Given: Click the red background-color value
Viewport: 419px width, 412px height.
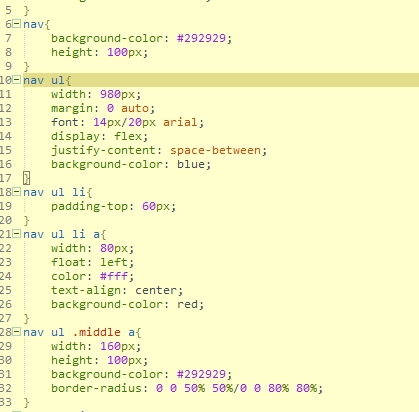Looking at the screenshot, I should (x=187, y=304).
